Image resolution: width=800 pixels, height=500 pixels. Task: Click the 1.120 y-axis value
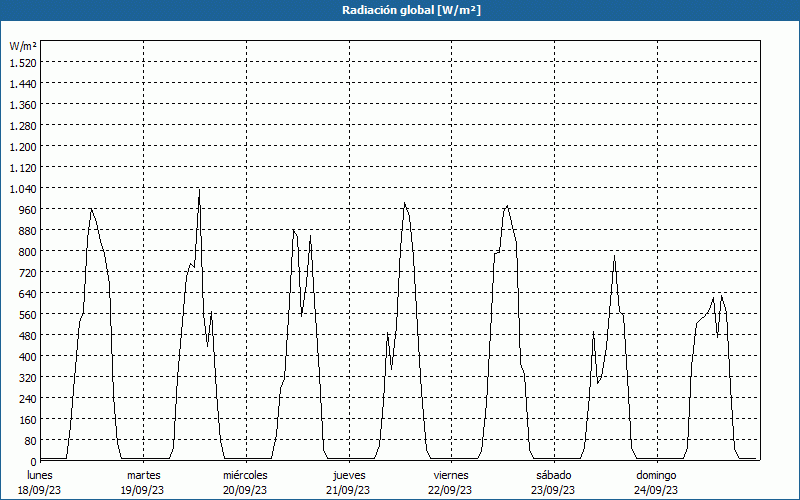pos(23,167)
